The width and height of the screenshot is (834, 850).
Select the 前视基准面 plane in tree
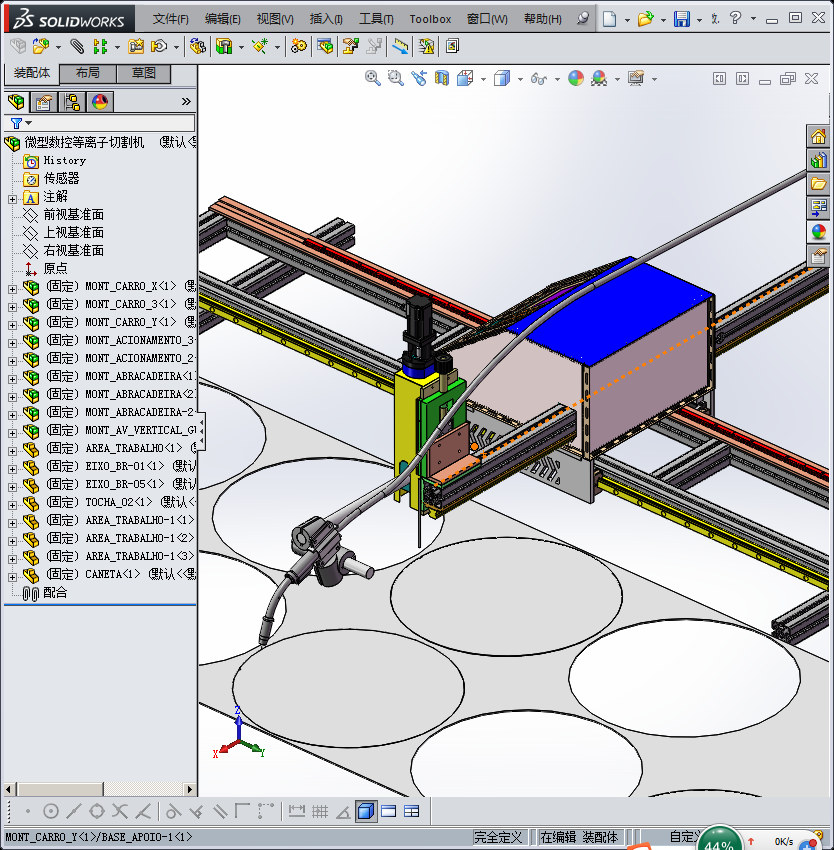(x=73, y=215)
